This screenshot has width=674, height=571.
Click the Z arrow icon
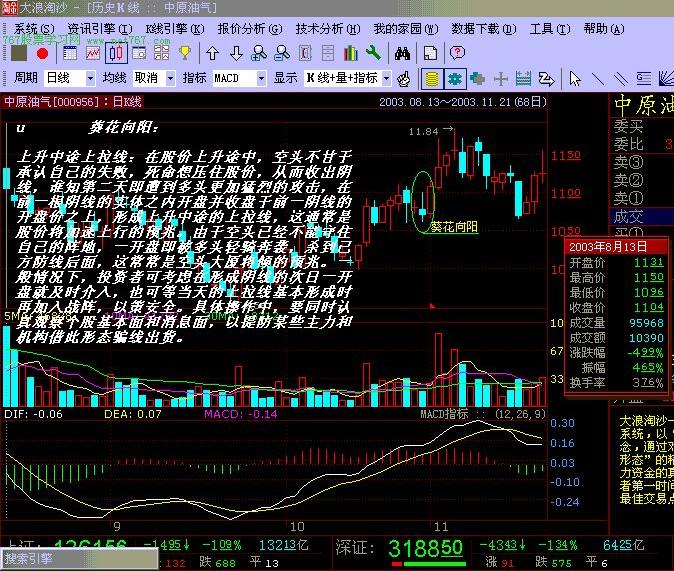546,79
